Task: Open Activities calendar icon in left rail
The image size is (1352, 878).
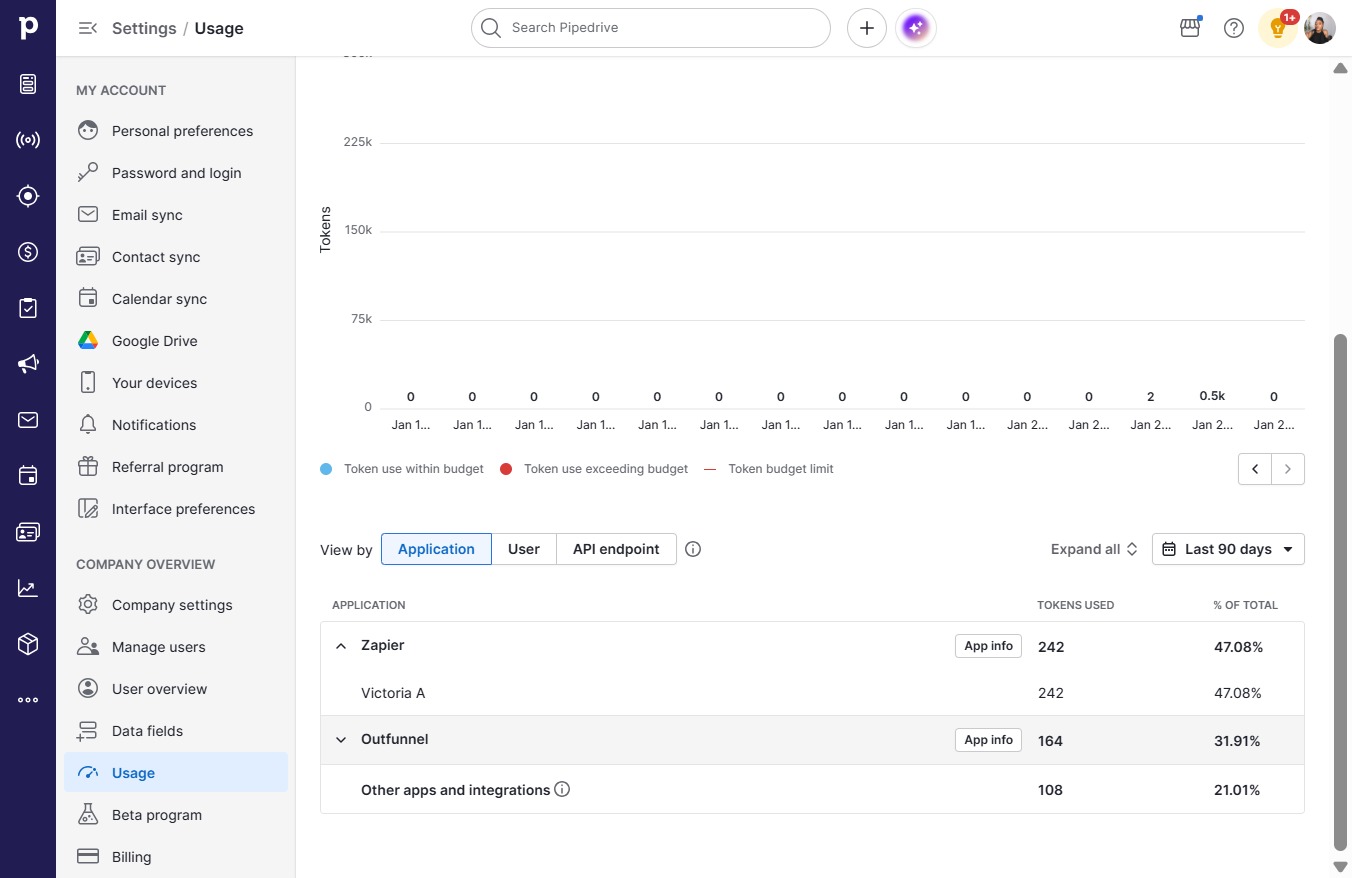Action: [28, 476]
